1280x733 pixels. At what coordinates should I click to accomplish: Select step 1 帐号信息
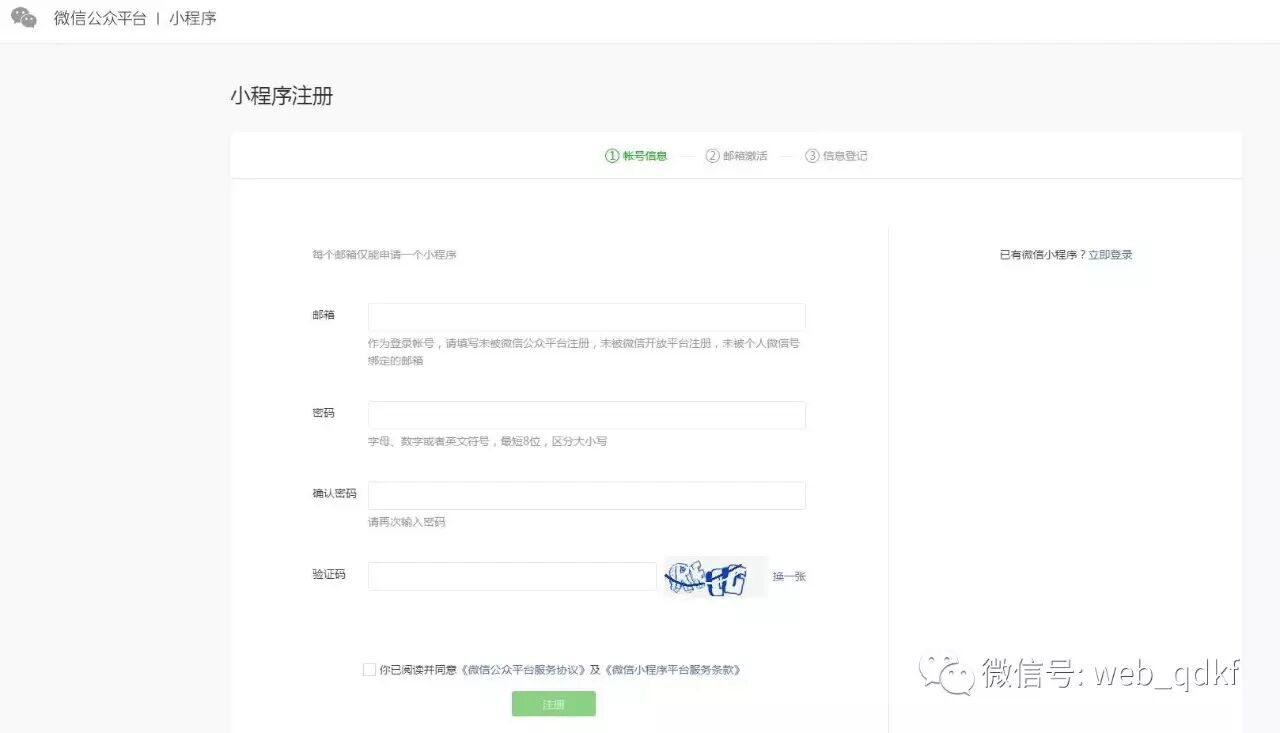(636, 156)
